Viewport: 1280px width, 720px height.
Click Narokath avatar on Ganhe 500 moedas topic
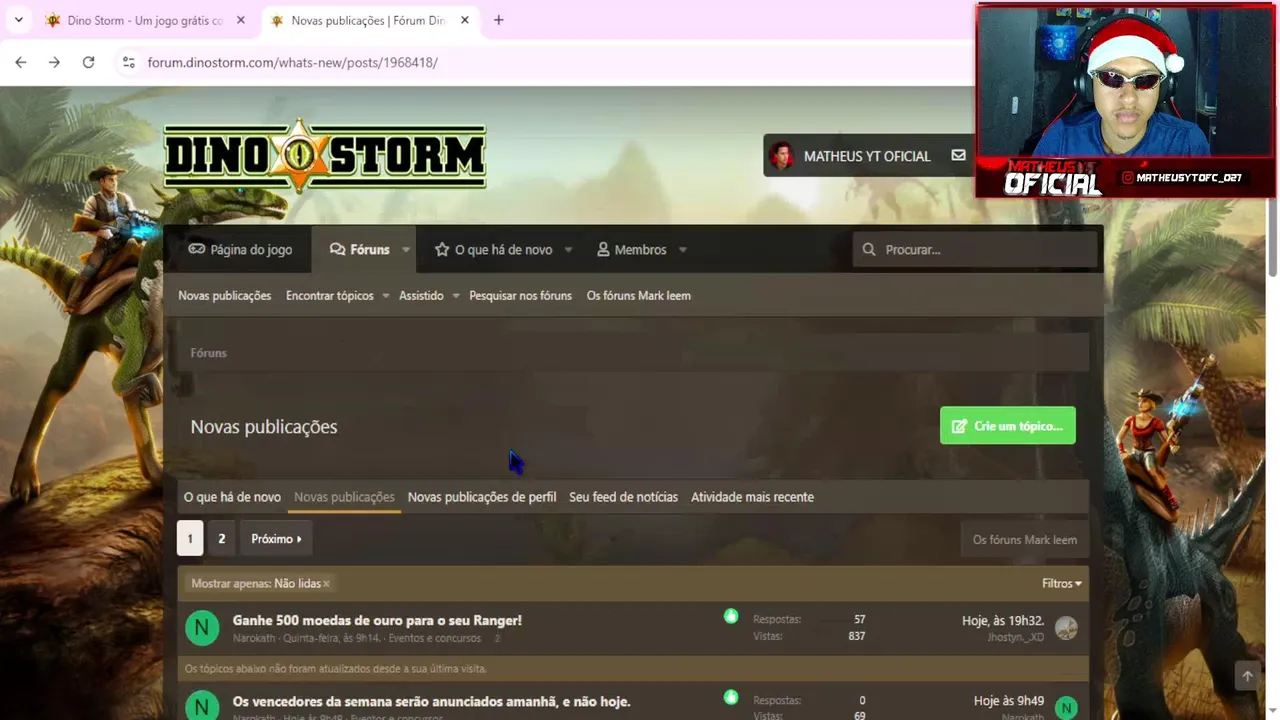[x=202, y=628]
